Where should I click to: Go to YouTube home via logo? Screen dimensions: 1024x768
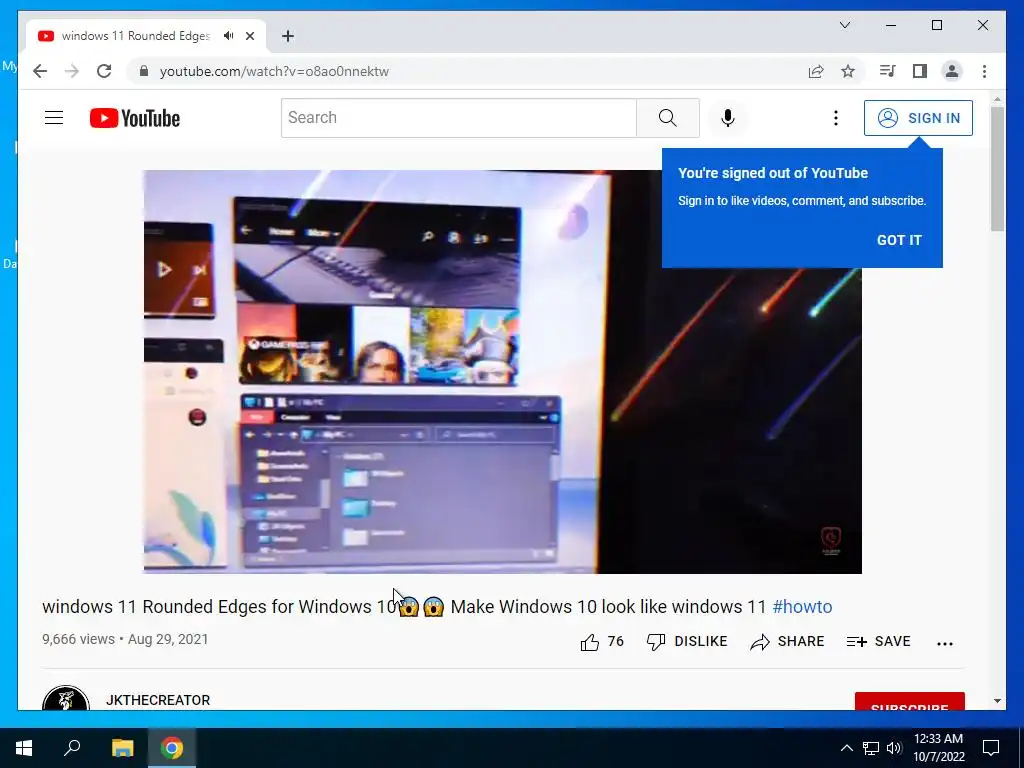tap(135, 118)
